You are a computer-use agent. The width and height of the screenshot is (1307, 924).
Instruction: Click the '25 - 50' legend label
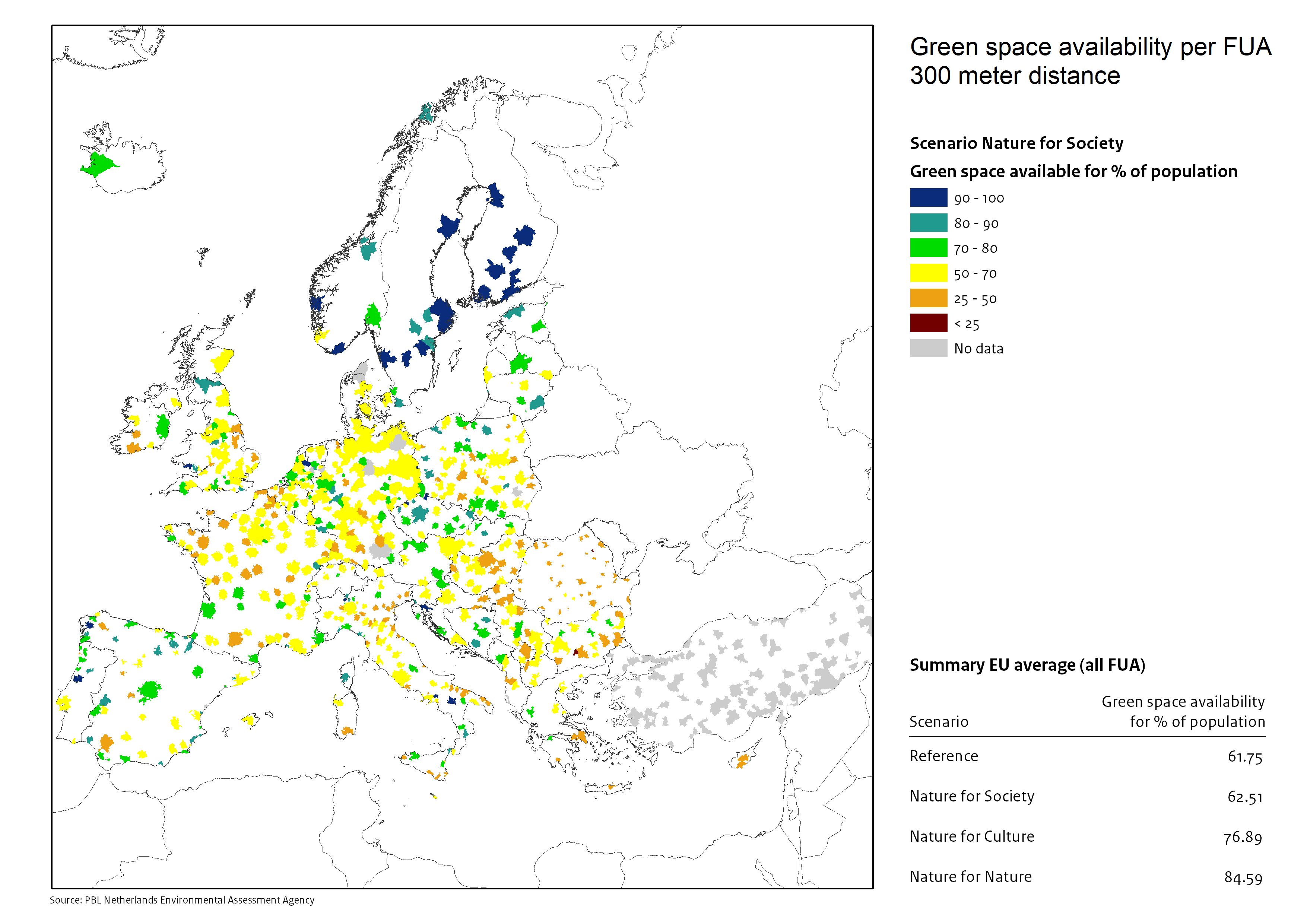point(976,299)
